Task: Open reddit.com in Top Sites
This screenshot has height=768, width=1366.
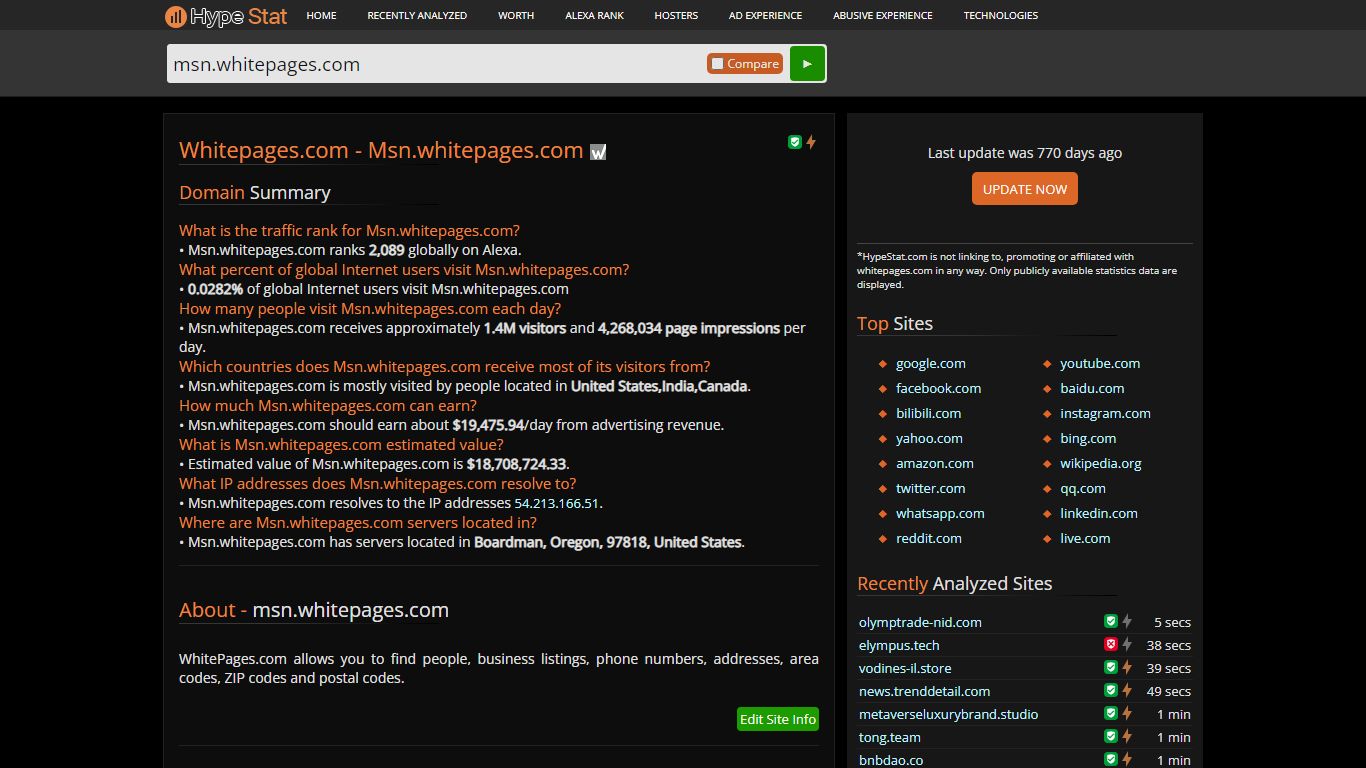Action: tap(929, 538)
